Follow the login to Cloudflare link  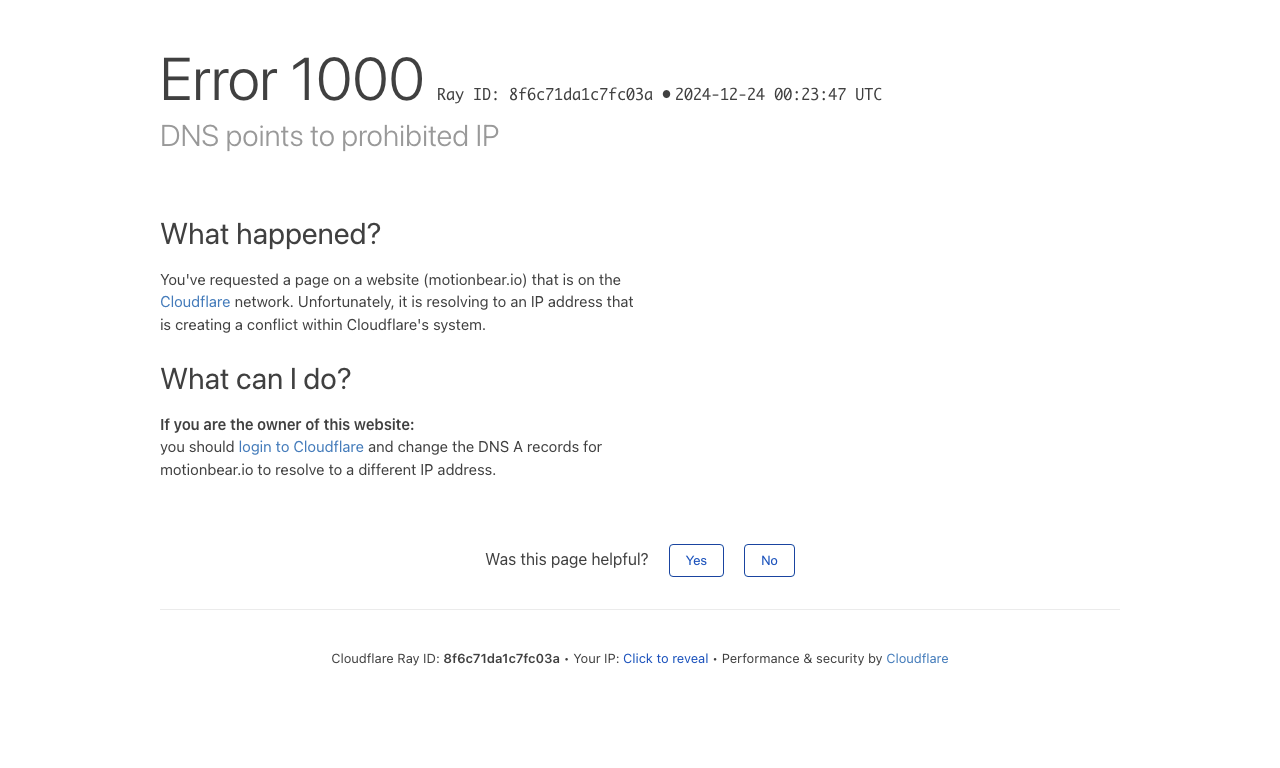click(x=301, y=447)
